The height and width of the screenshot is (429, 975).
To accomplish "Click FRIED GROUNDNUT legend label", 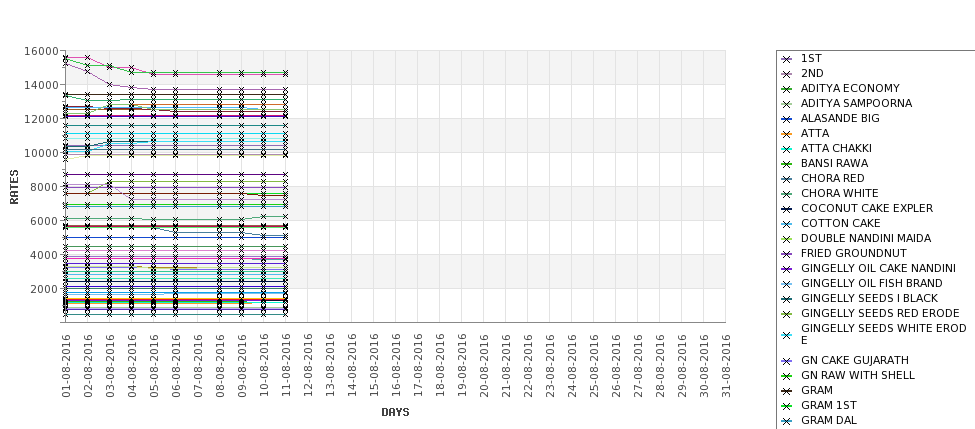I will (854, 253).
